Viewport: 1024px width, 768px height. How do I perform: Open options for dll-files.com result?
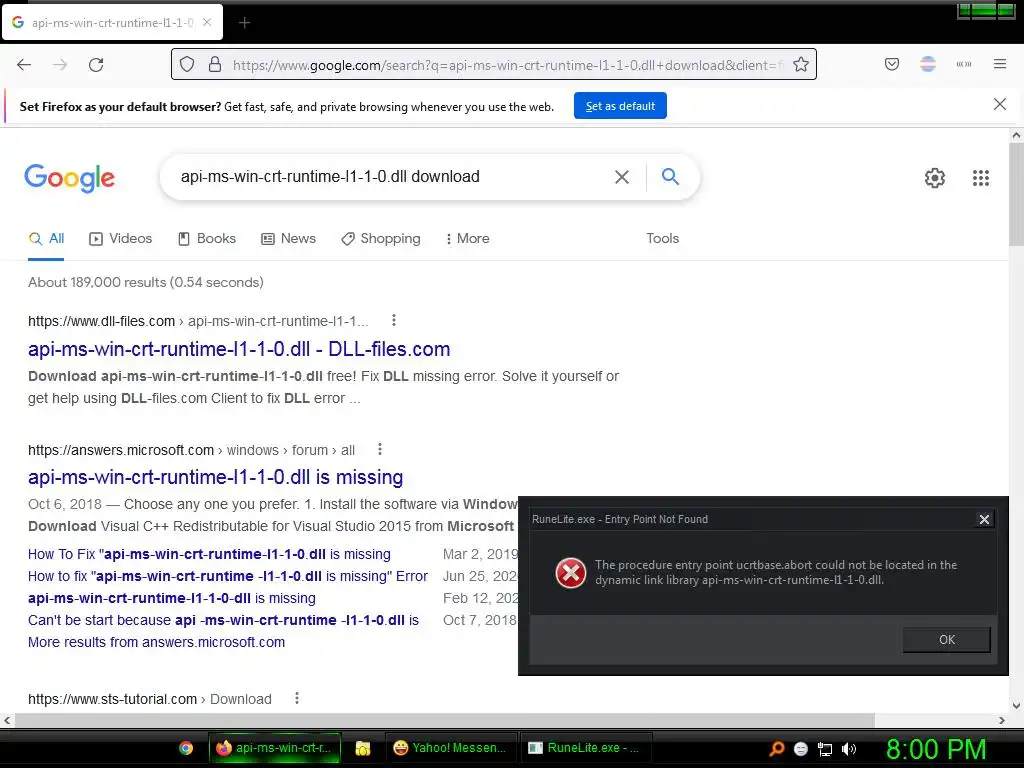393,321
